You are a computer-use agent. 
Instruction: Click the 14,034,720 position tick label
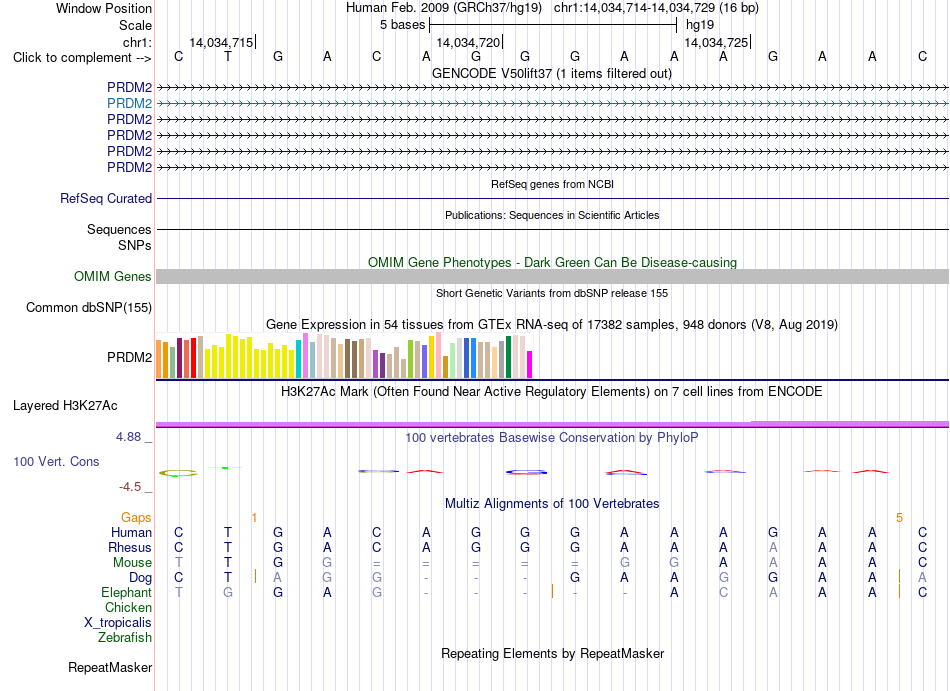pos(468,43)
